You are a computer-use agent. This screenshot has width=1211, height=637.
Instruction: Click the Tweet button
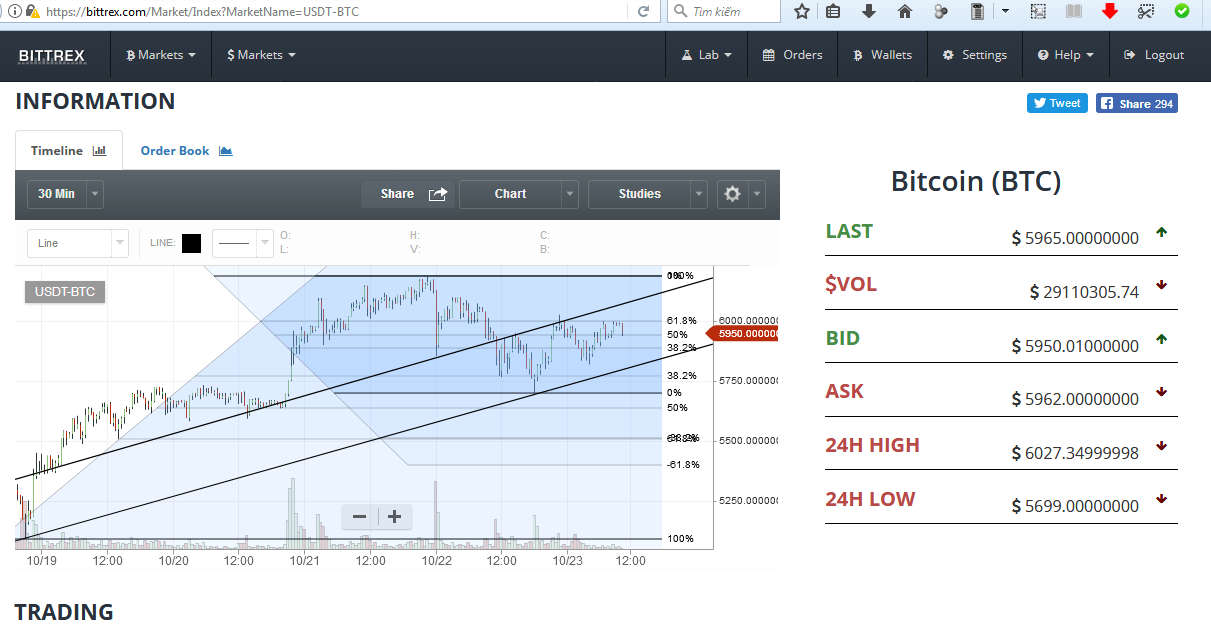tap(1057, 103)
